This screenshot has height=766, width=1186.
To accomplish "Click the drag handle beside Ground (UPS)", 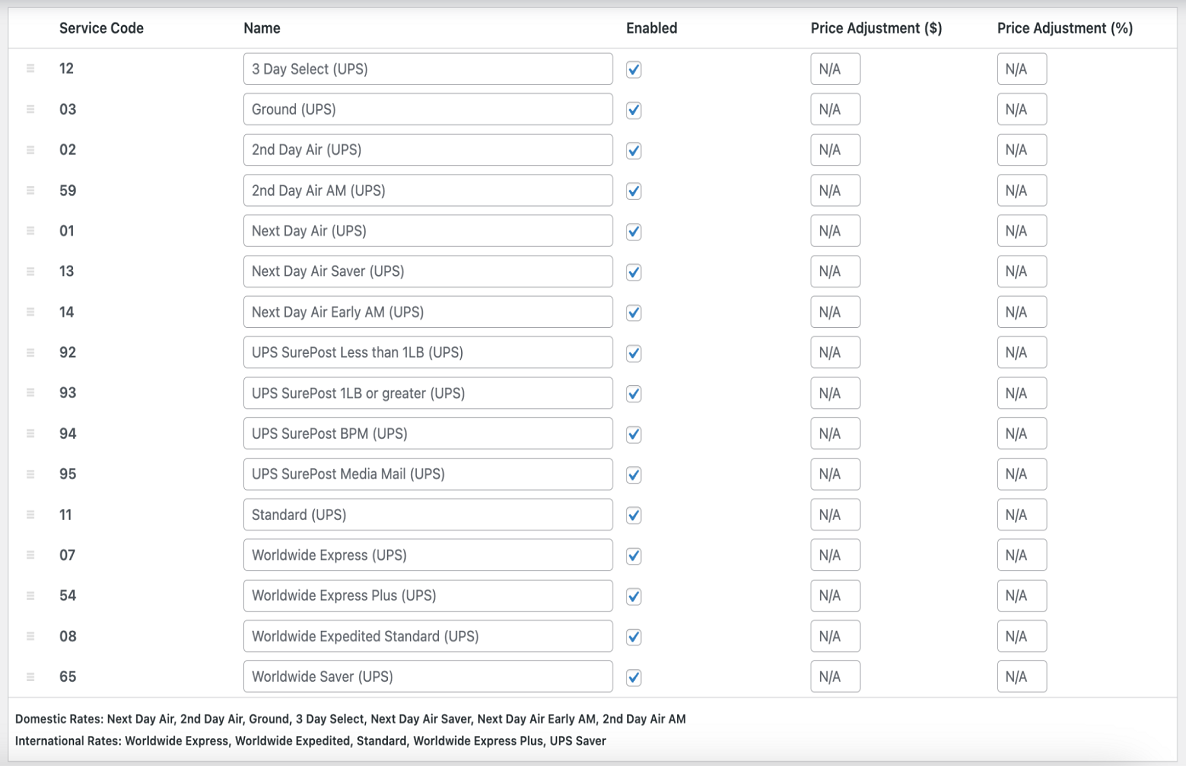I will tap(30, 109).
